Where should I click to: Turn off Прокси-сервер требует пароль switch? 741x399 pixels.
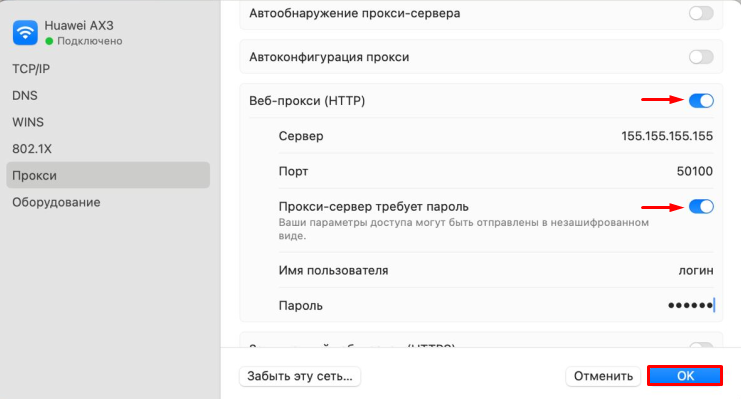coord(701,207)
